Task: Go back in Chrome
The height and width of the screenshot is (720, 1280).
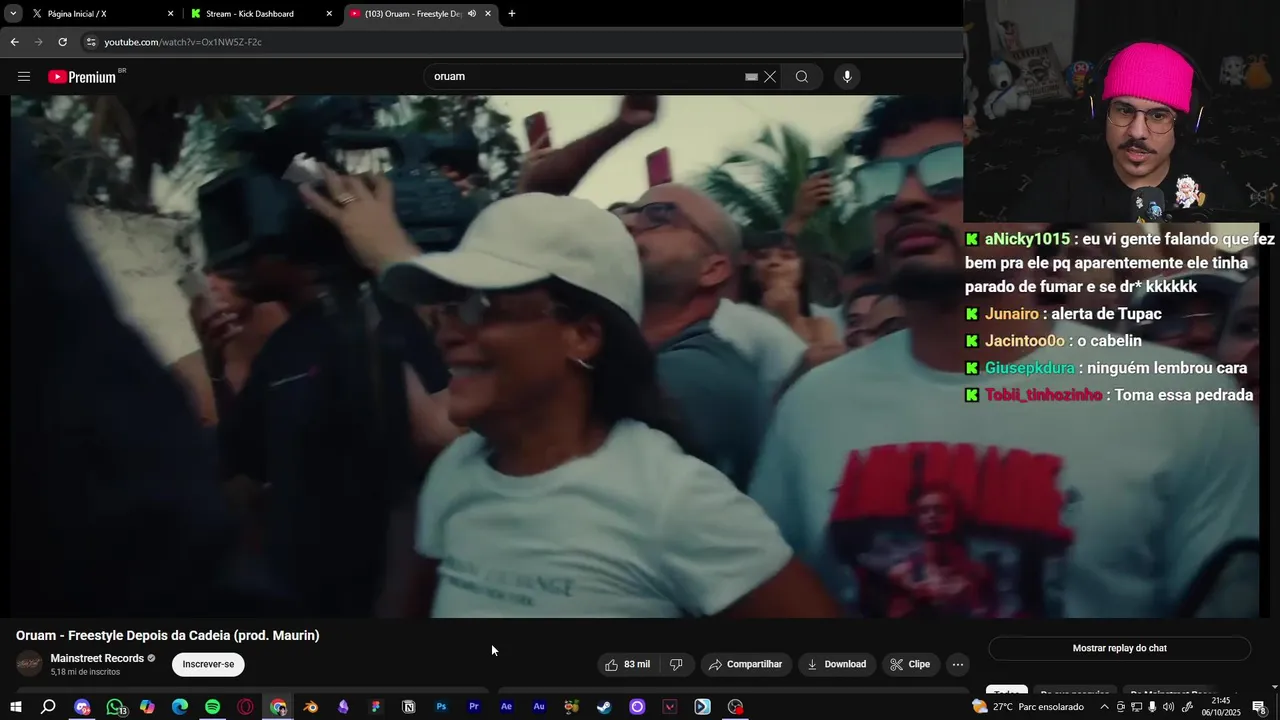Action: coord(14,42)
